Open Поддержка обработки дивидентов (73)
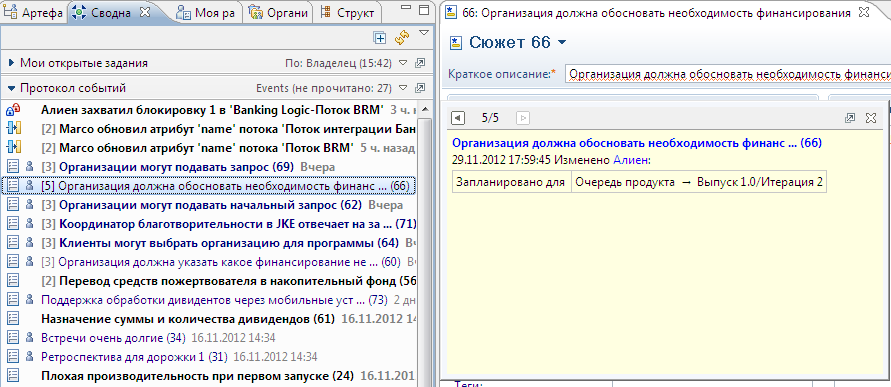 [214, 299]
